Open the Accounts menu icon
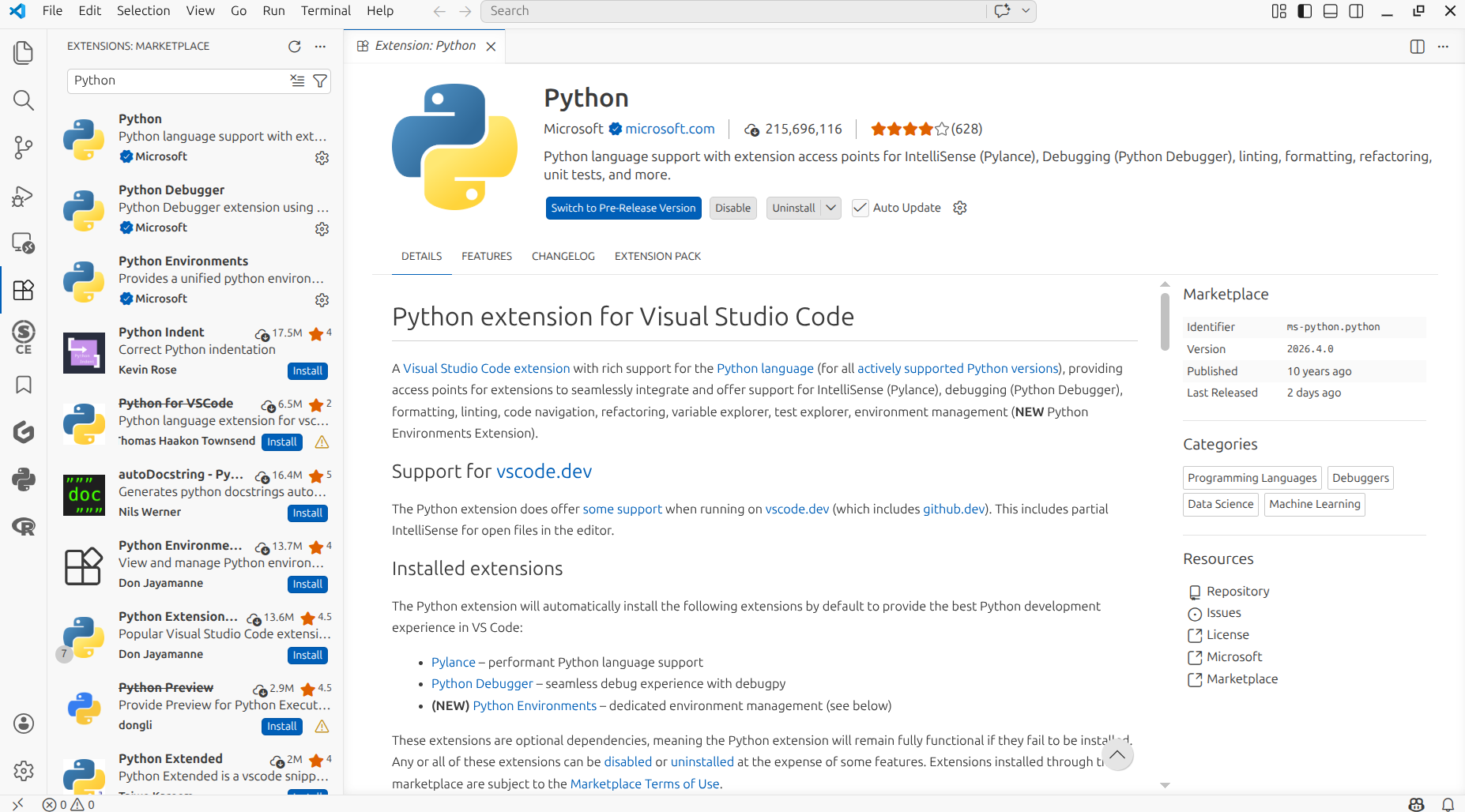 (24, 723)
